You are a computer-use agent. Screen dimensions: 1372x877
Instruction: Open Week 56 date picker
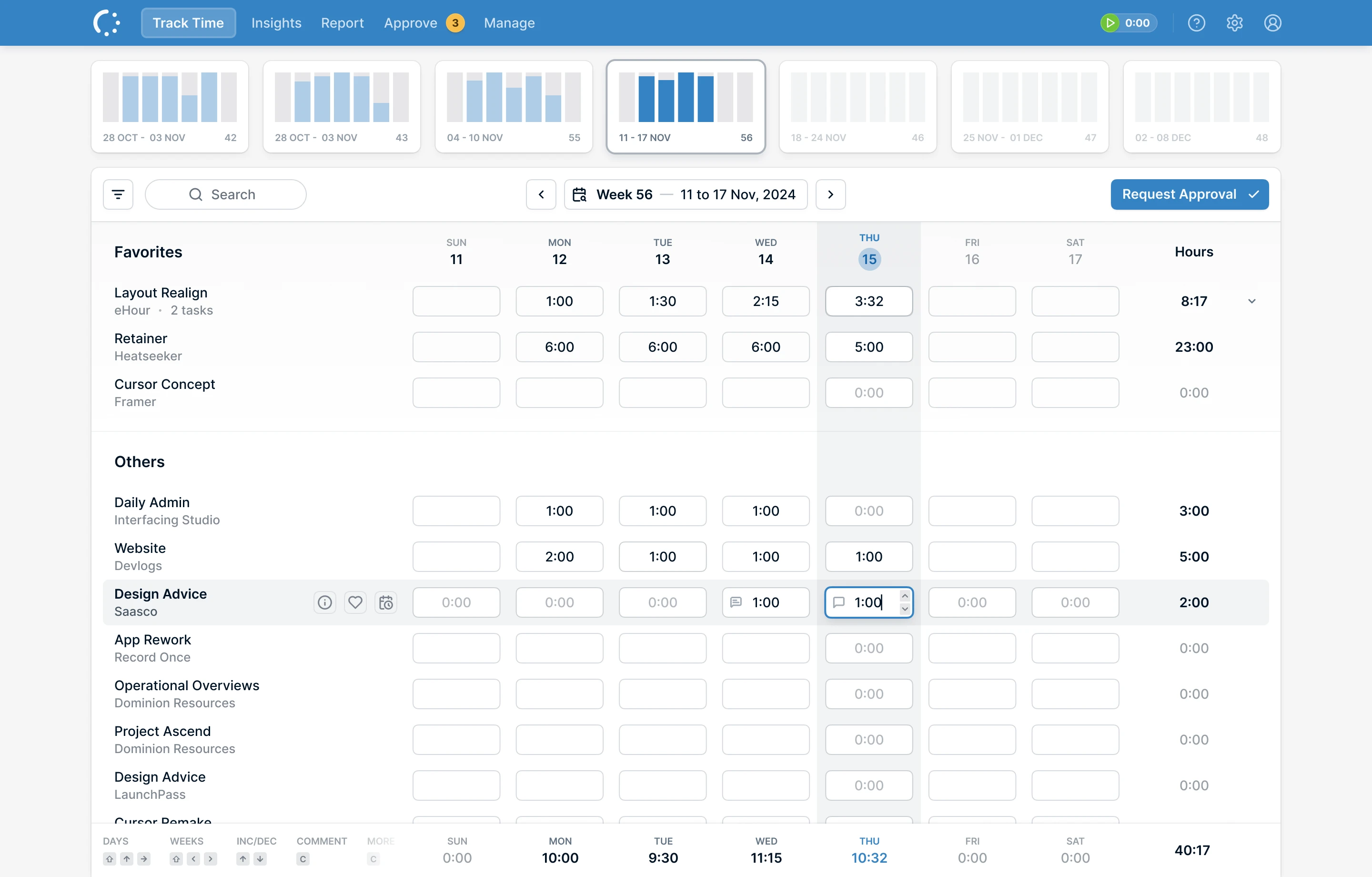point(686,194)
